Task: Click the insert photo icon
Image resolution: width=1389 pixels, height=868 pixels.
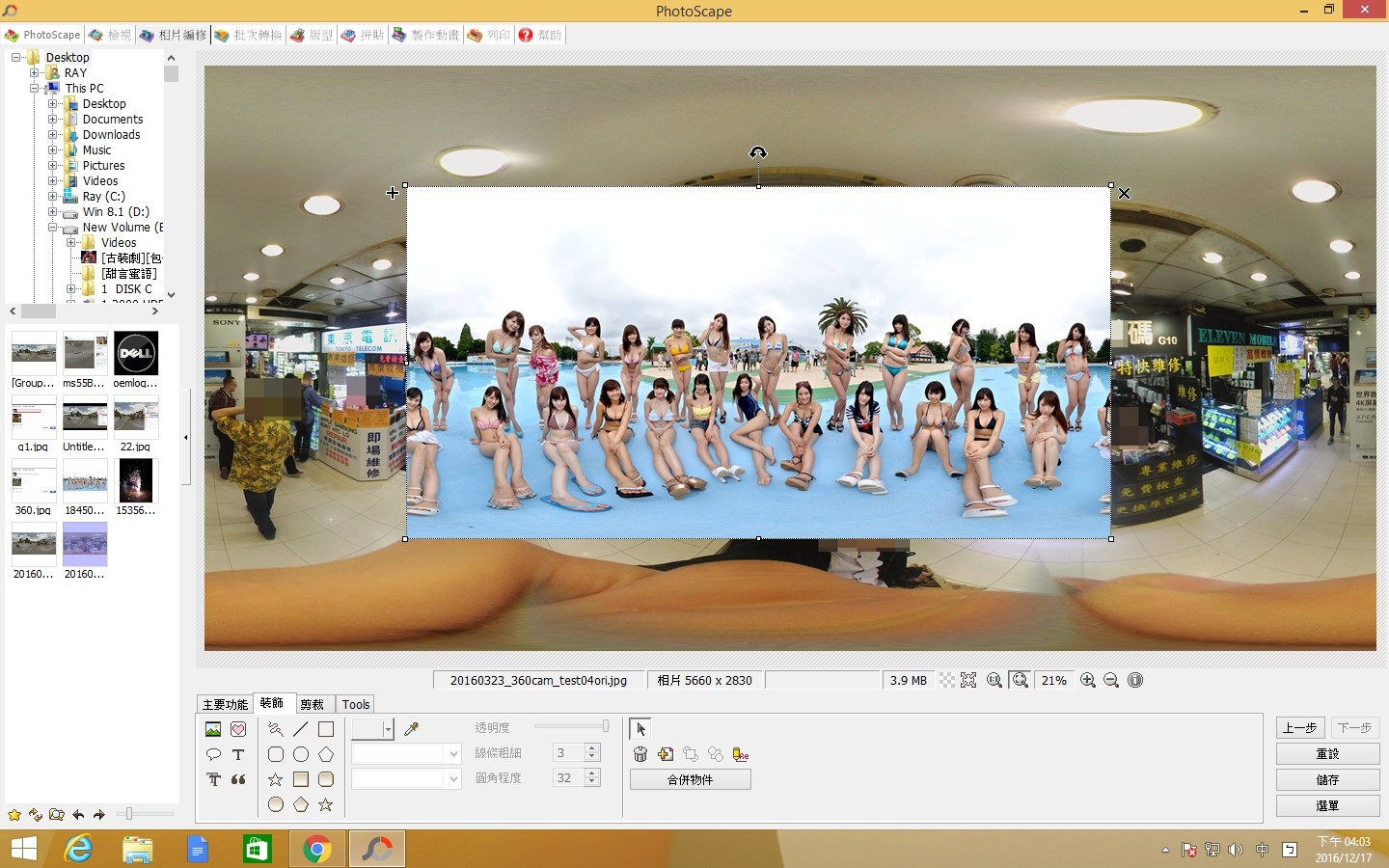Action: 213,729
